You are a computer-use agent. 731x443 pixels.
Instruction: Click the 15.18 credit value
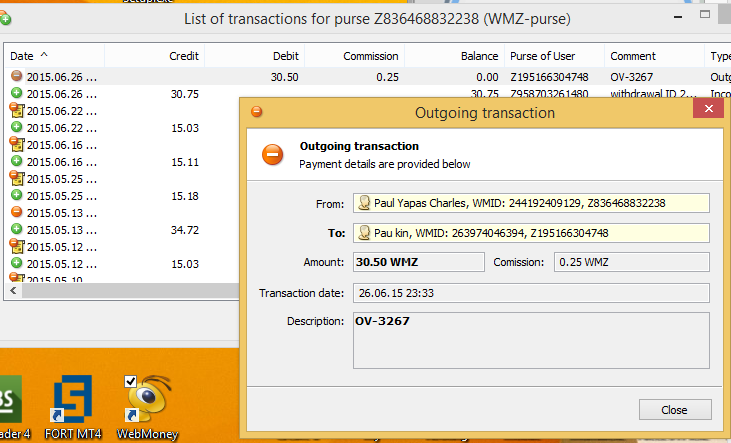[185, 196]
